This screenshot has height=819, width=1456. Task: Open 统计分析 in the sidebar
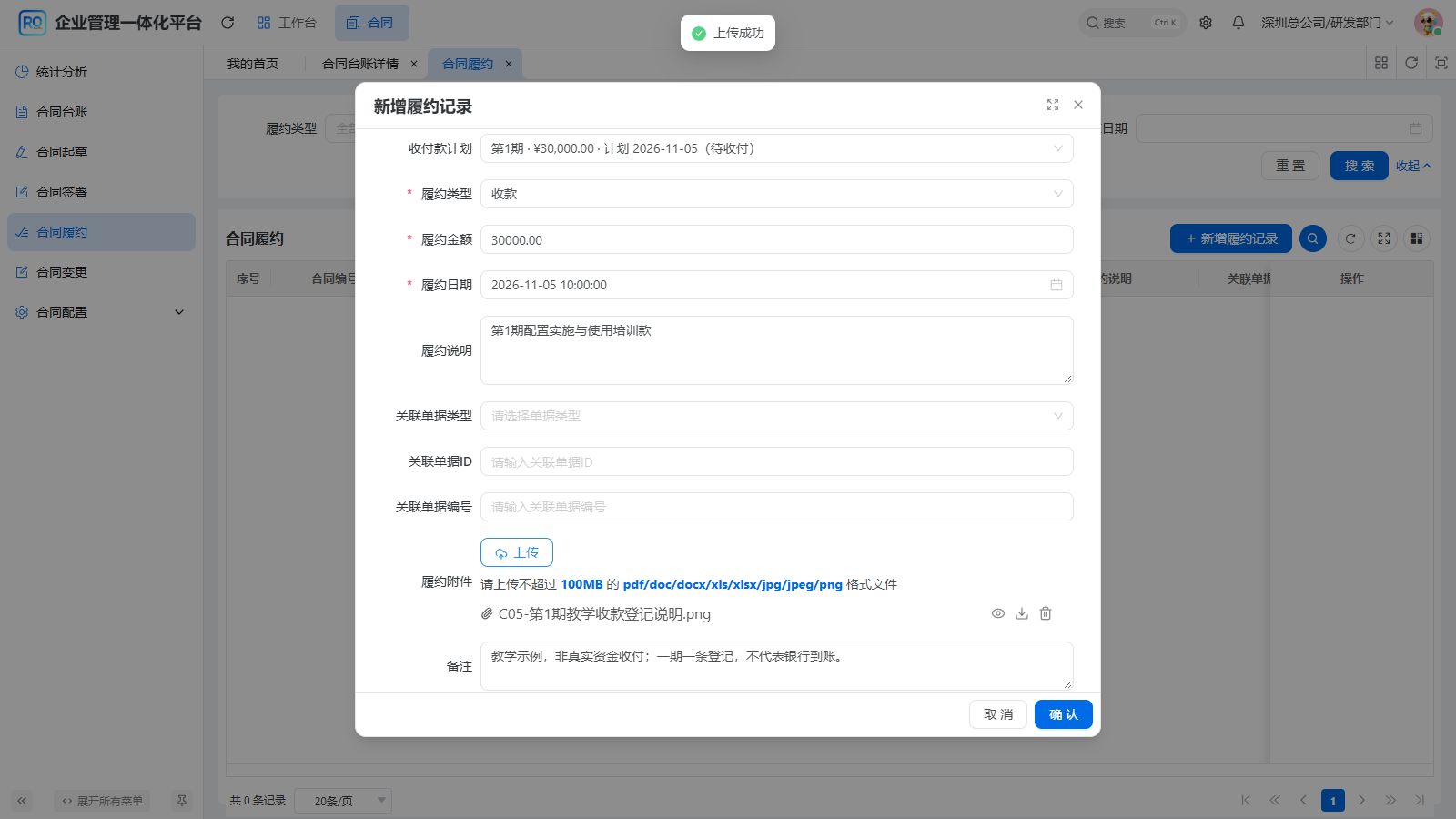point(101,72)
